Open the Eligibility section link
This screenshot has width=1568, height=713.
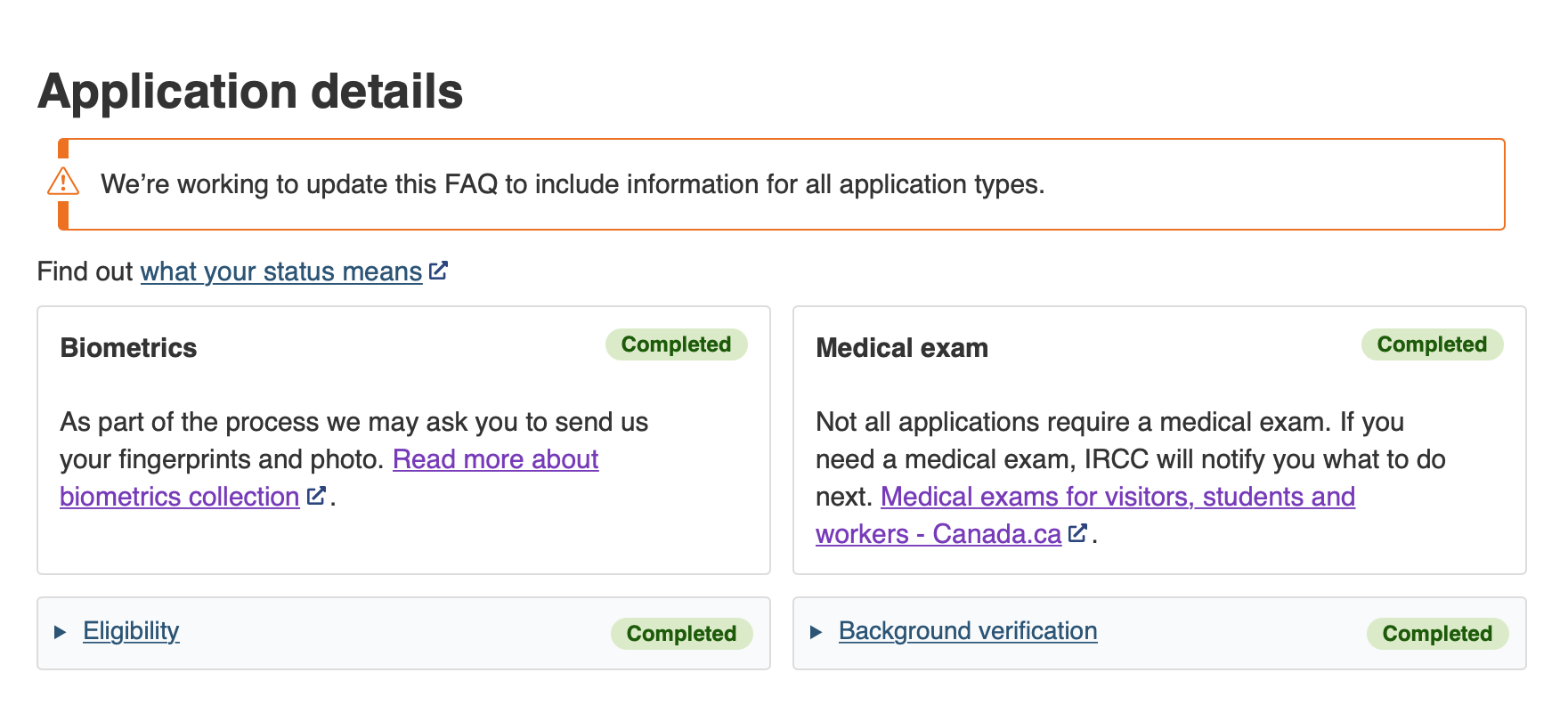[131, 631]
